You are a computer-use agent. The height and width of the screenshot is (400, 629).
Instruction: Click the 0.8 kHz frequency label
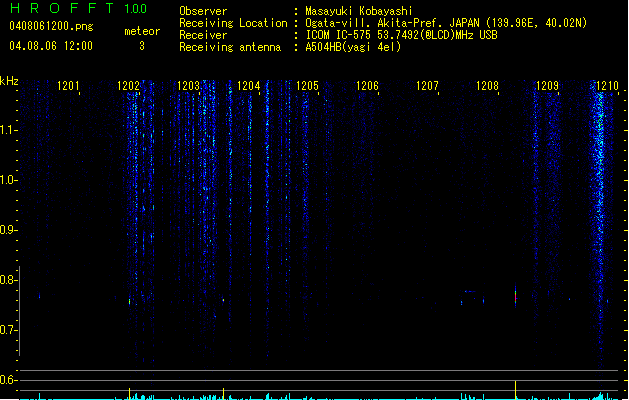(x=8, y=280)
